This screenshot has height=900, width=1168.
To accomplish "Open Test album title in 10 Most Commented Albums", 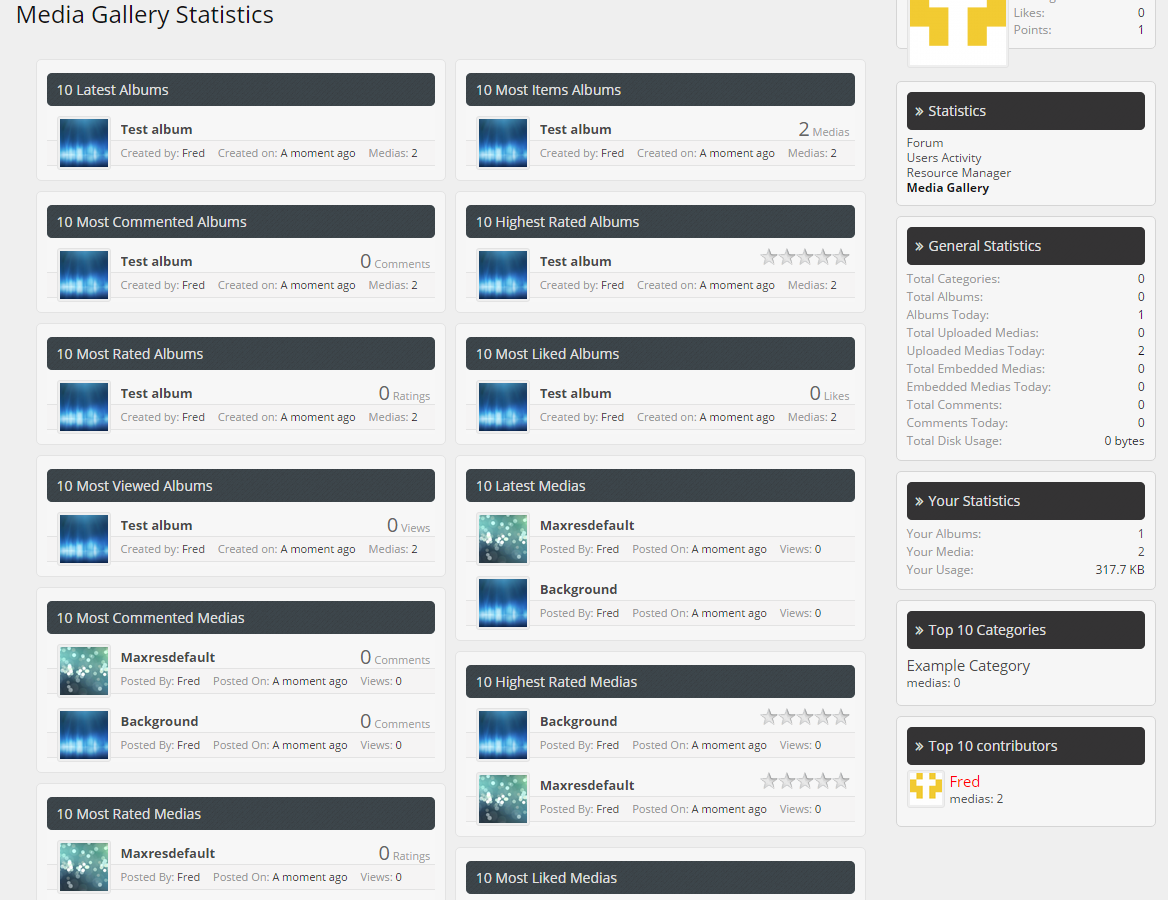I will [x=156, y=262].
